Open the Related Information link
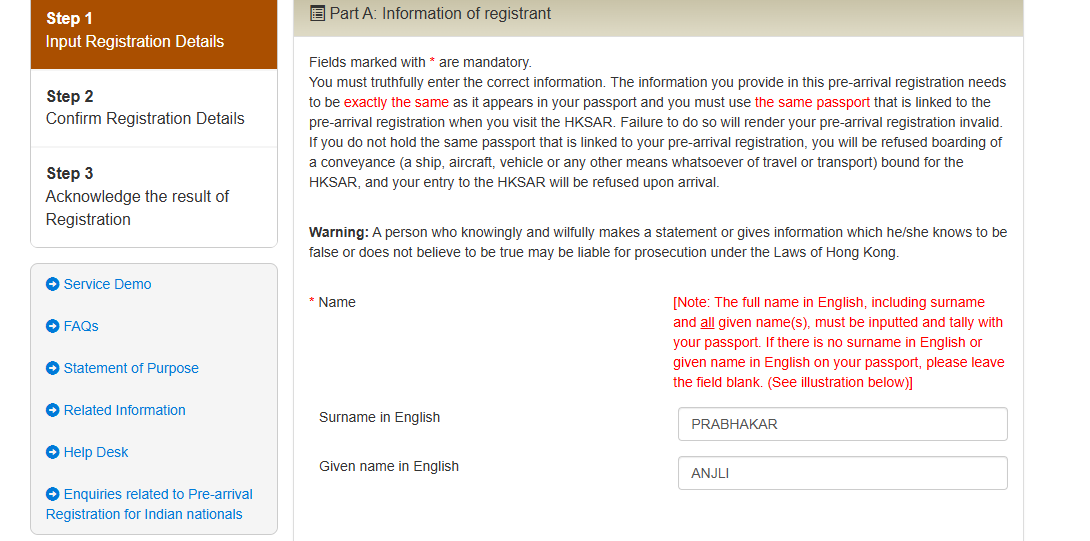1090x541 pixels. (x=124, y=410)
